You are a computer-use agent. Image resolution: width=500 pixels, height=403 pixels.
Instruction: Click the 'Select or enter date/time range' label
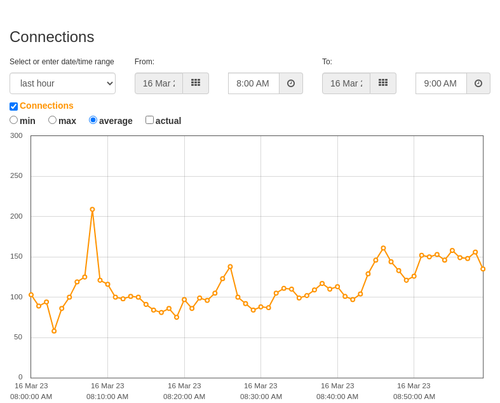click(x=62, y=62)
